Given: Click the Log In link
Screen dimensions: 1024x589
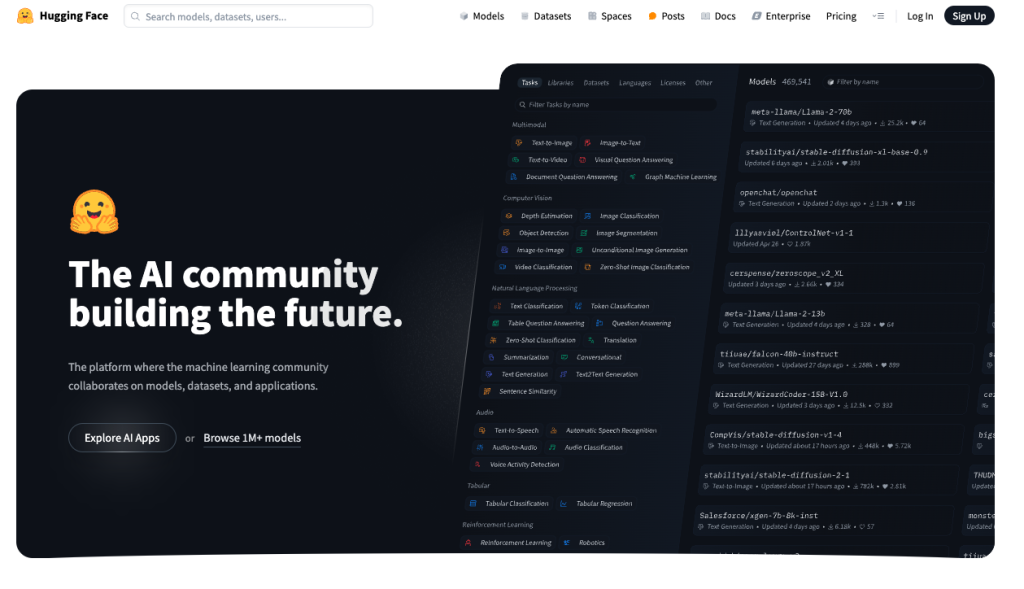Looking at the screenshot, I should [920, 16].
